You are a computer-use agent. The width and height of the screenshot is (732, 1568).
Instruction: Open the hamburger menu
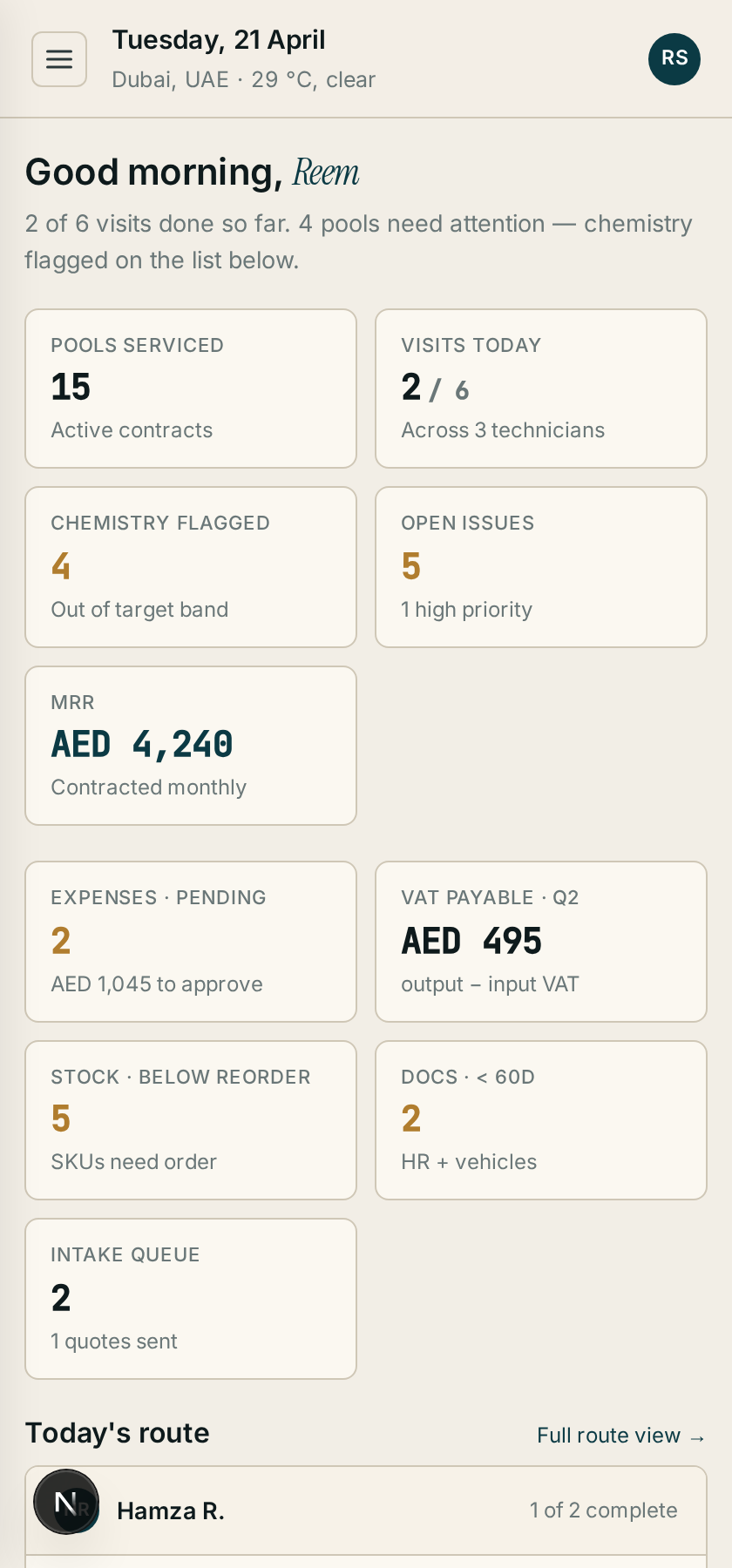coord(59,59)
